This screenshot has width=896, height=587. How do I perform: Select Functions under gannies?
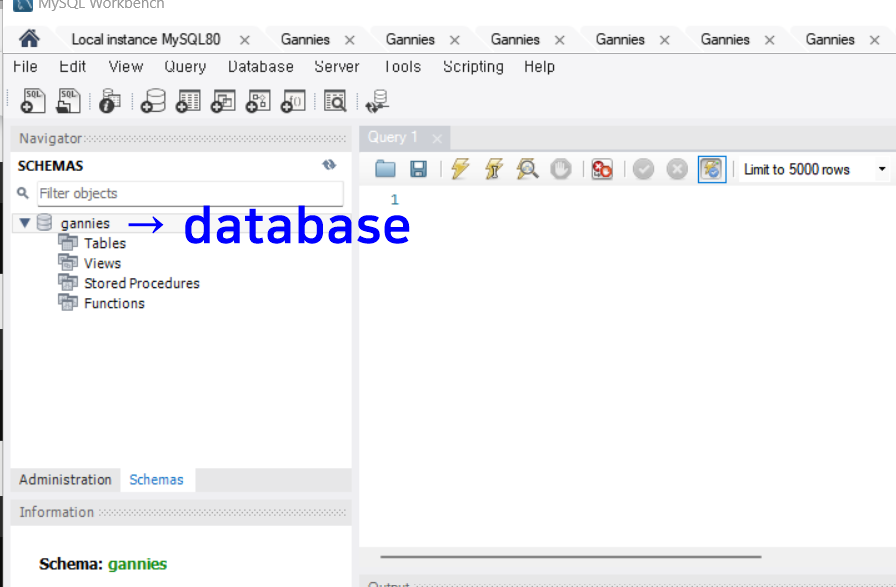coord(114,304)
